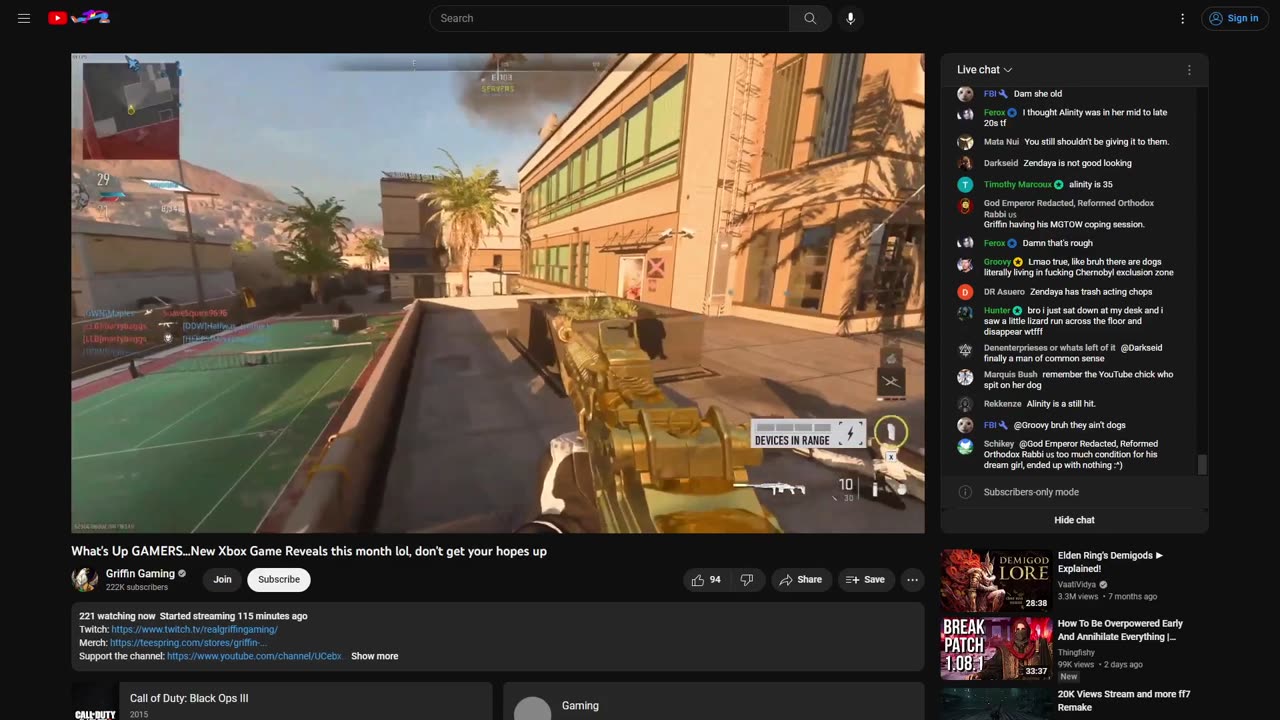Click 'Damn that's rough' chat message
The image size is (1280, 720).
click(1057, 243)
